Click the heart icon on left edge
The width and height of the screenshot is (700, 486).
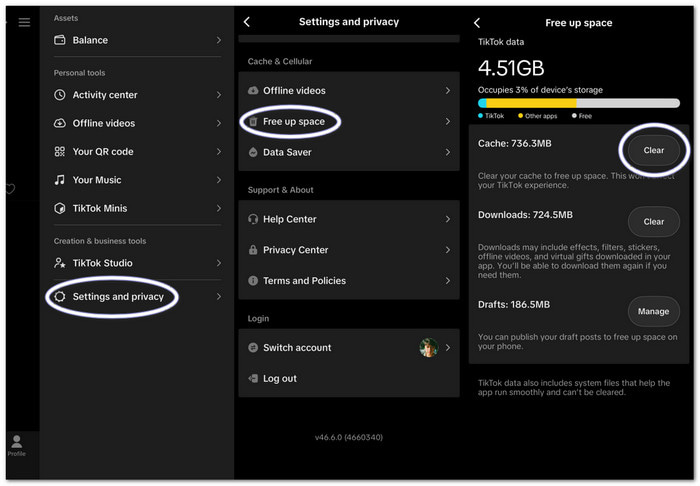[x=10, y=189]
